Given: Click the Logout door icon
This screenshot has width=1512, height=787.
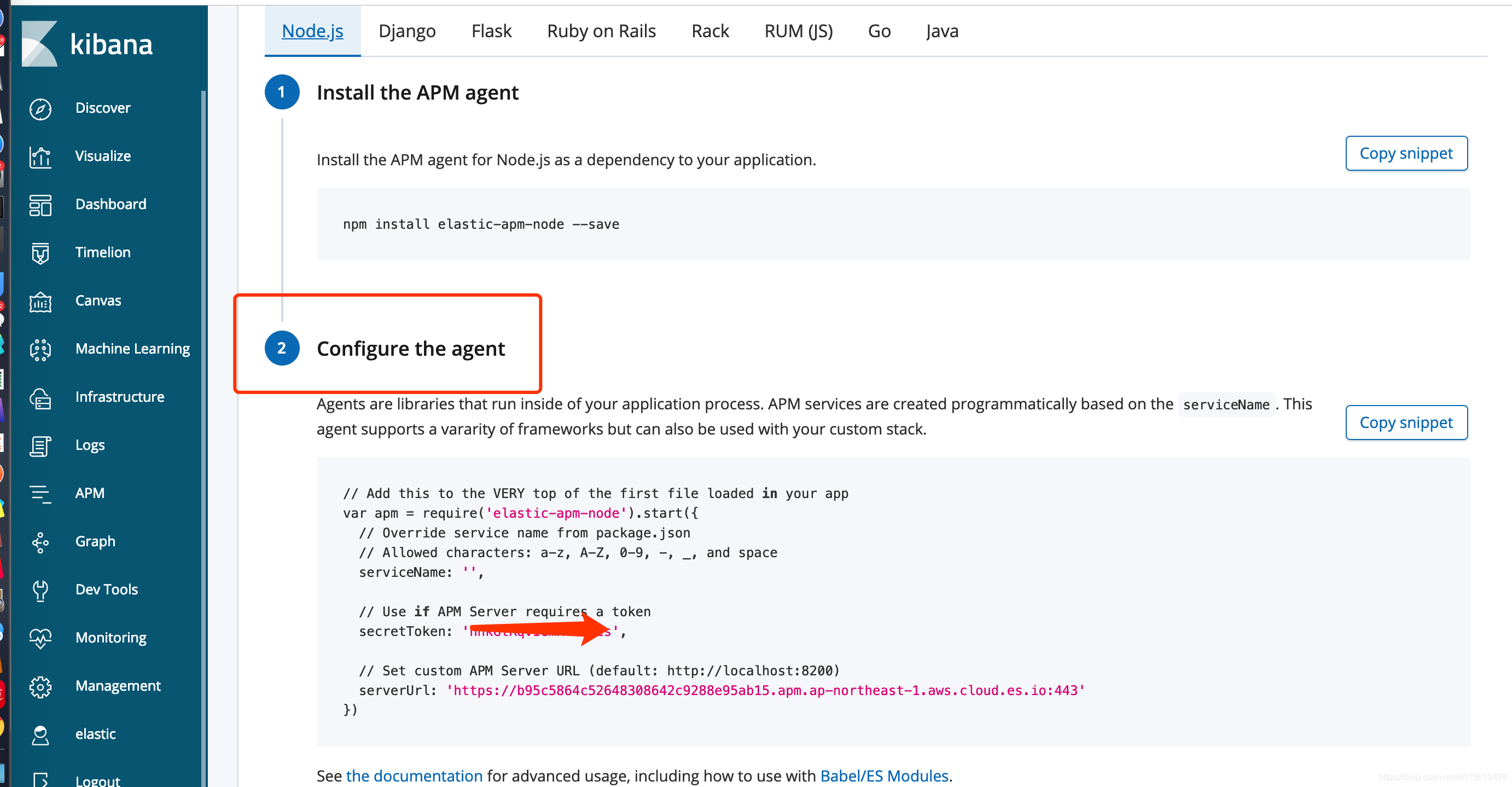Looking at the screenshot, I should (x=40, y=780).
